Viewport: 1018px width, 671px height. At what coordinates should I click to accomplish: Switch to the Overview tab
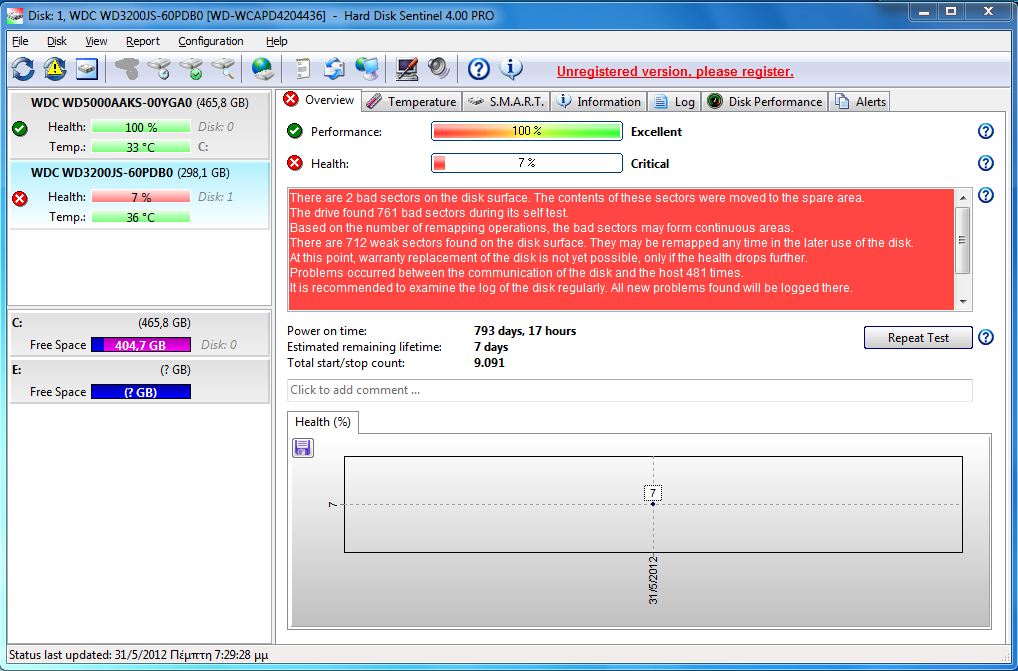tap(320, 100)
